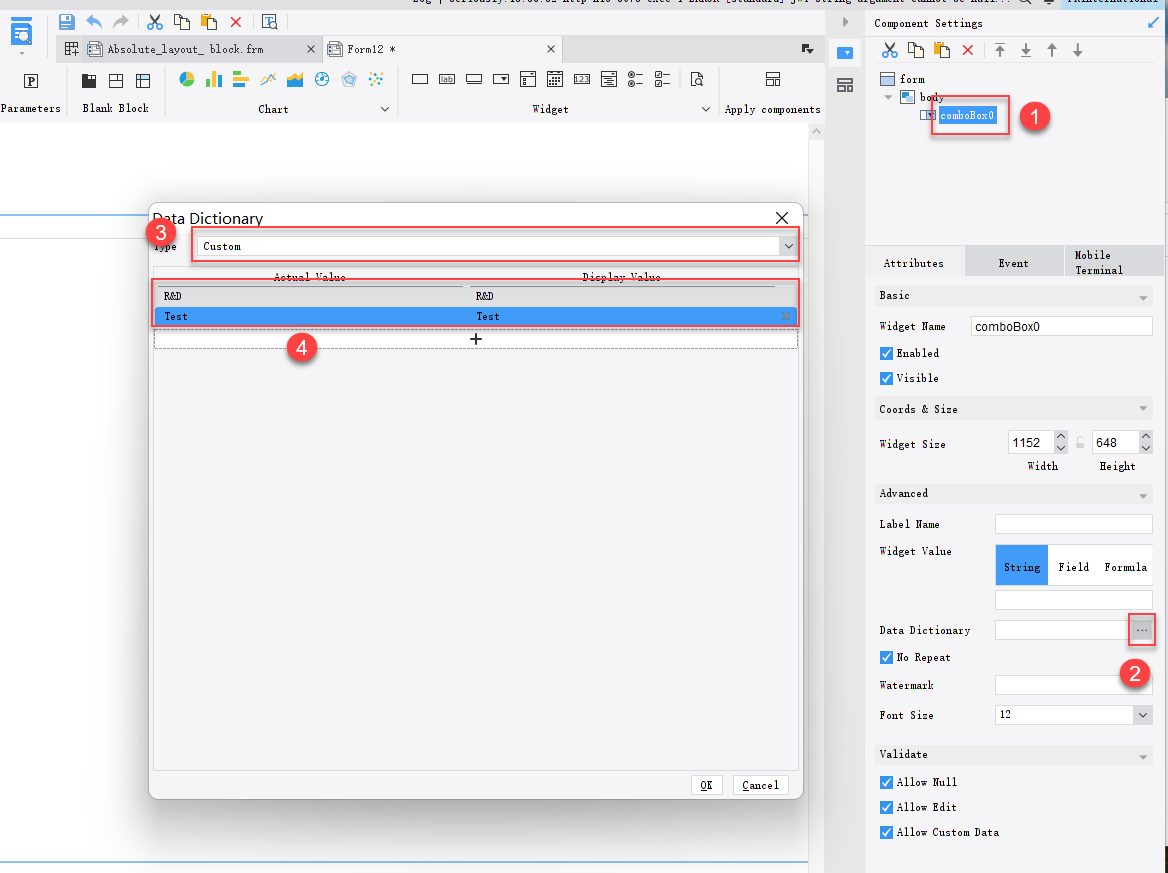The width and height of the screenshot is (1168, 873).
Task: Add a new row with the plus button
Action: click(x=476, y=340)
